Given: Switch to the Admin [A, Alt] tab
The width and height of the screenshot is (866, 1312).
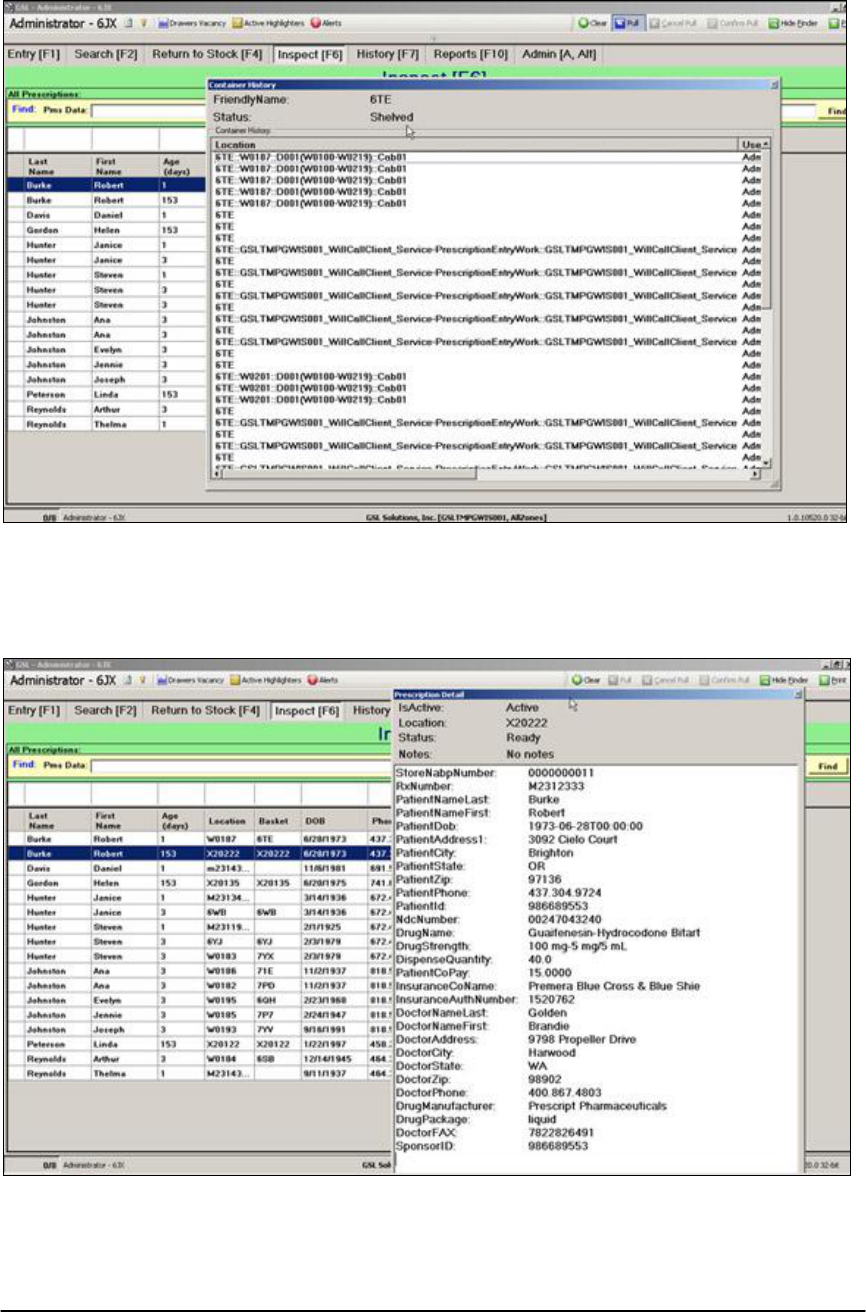Looking at the screenshot, I should (559, 53).
